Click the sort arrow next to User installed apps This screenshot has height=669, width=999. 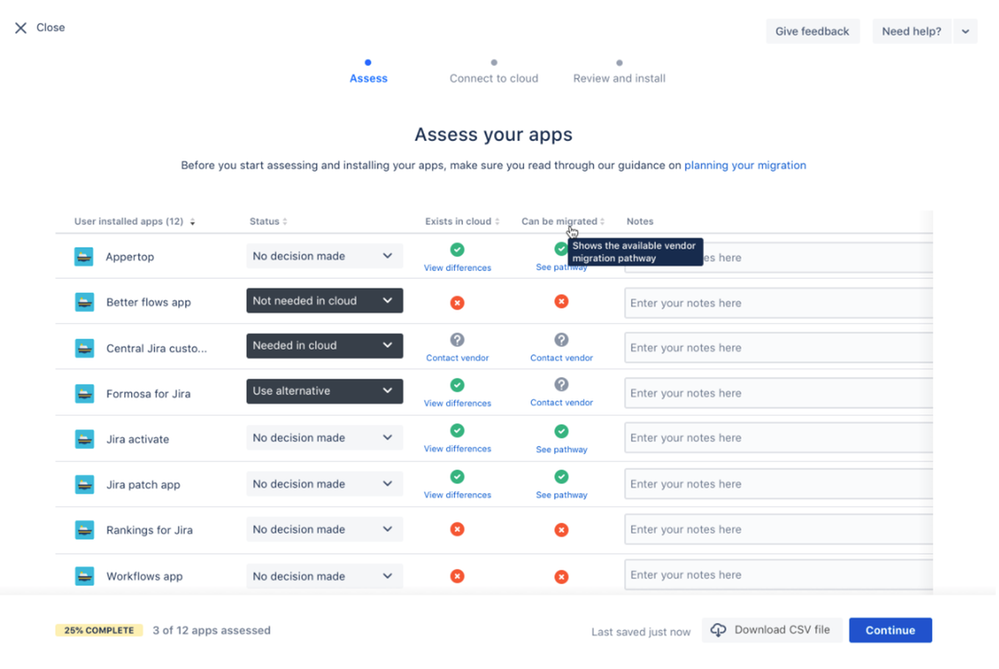192,222
